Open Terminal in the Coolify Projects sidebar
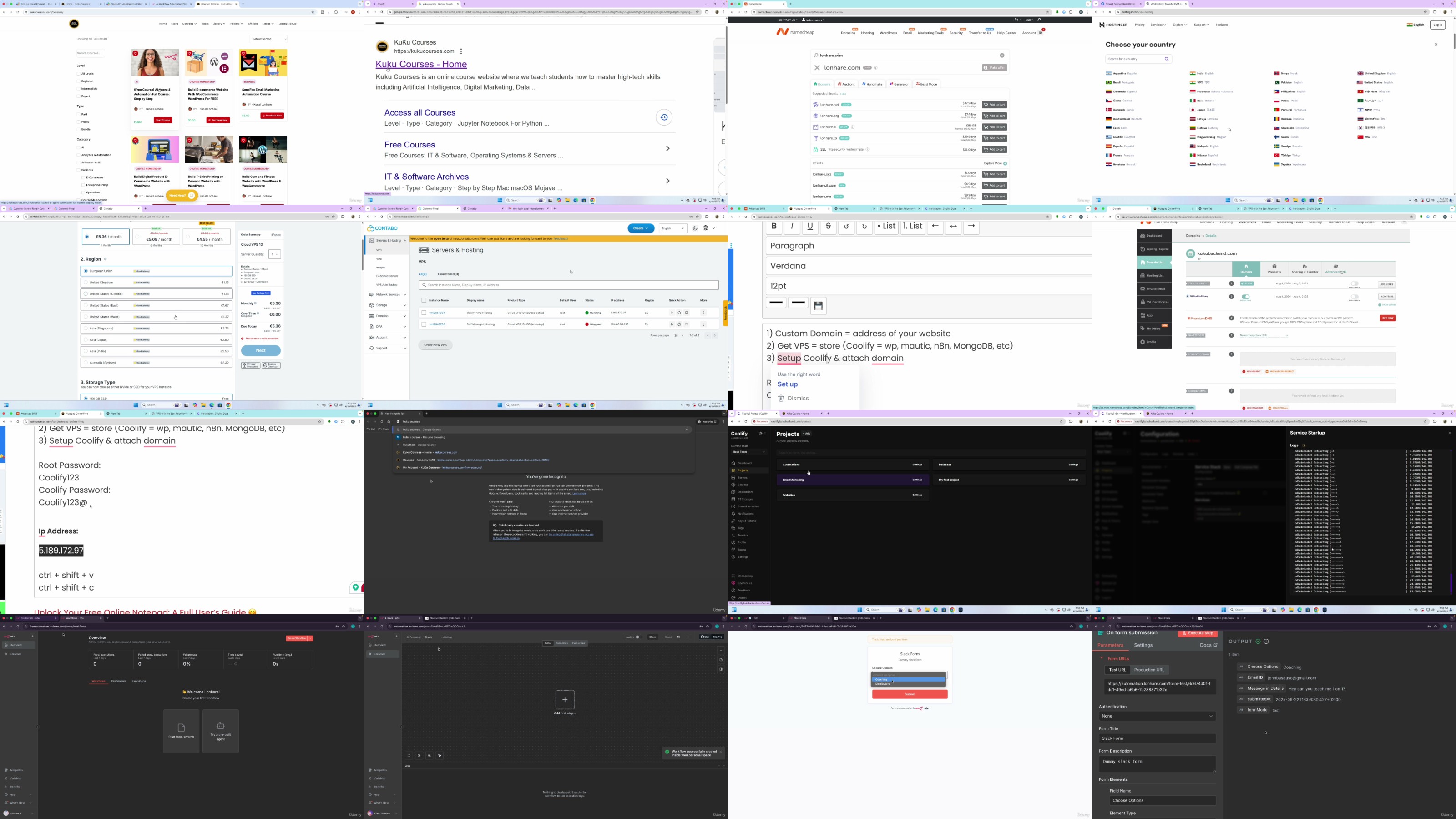This screenshot has height=819, width=1456. click(x=743, y=535)
